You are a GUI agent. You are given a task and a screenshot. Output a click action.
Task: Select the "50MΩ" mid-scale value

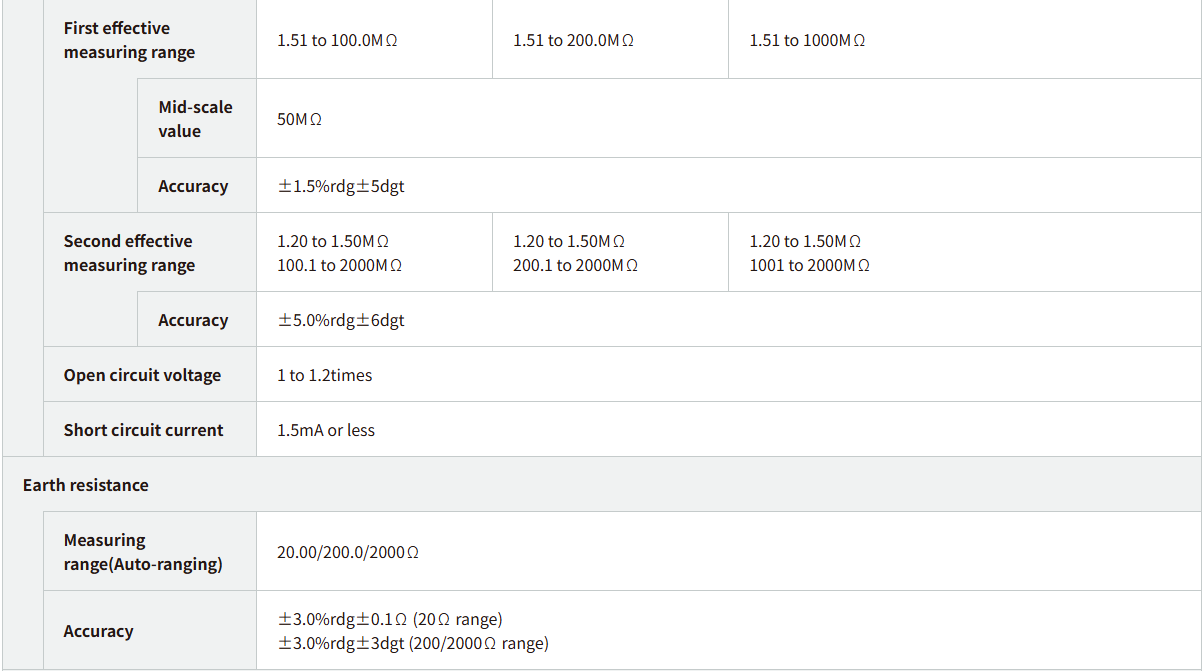[x=299, y=119]
